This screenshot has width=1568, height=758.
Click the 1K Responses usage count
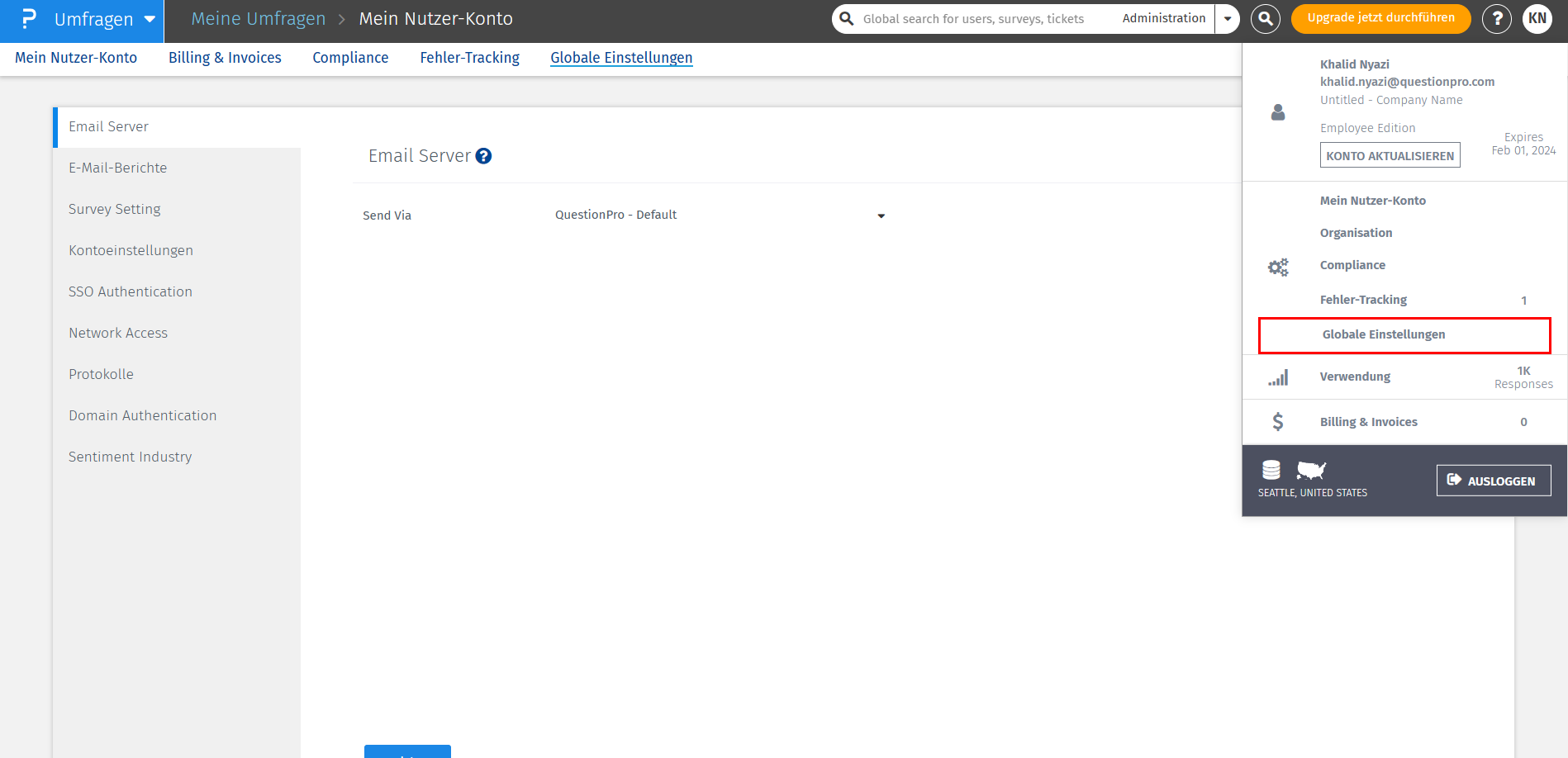1523,377
